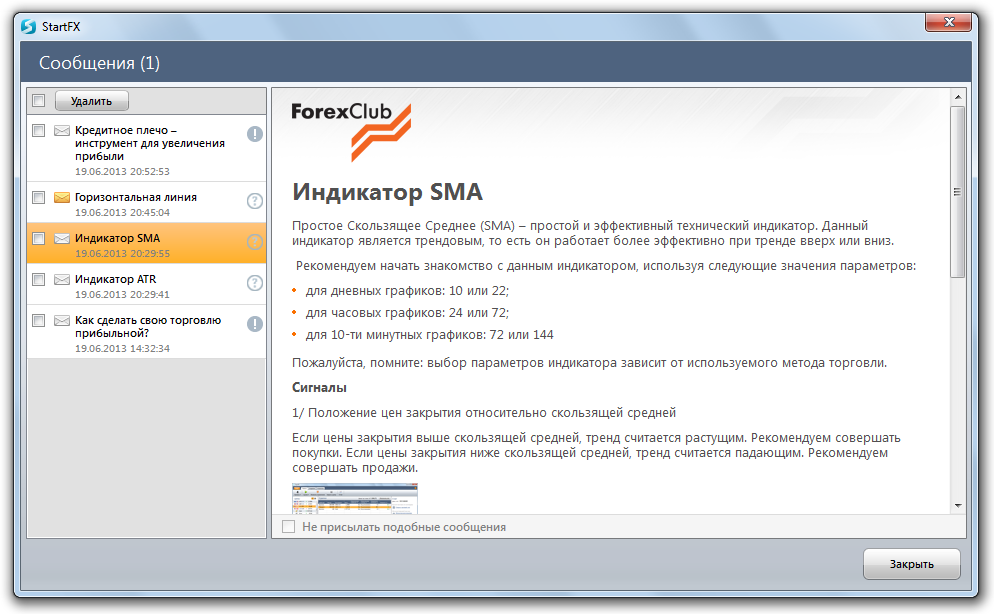Click sentence starting 'Пожалуйста, помните: выбор параметров'
Screen dimensions: 994x614
point(589,363)
